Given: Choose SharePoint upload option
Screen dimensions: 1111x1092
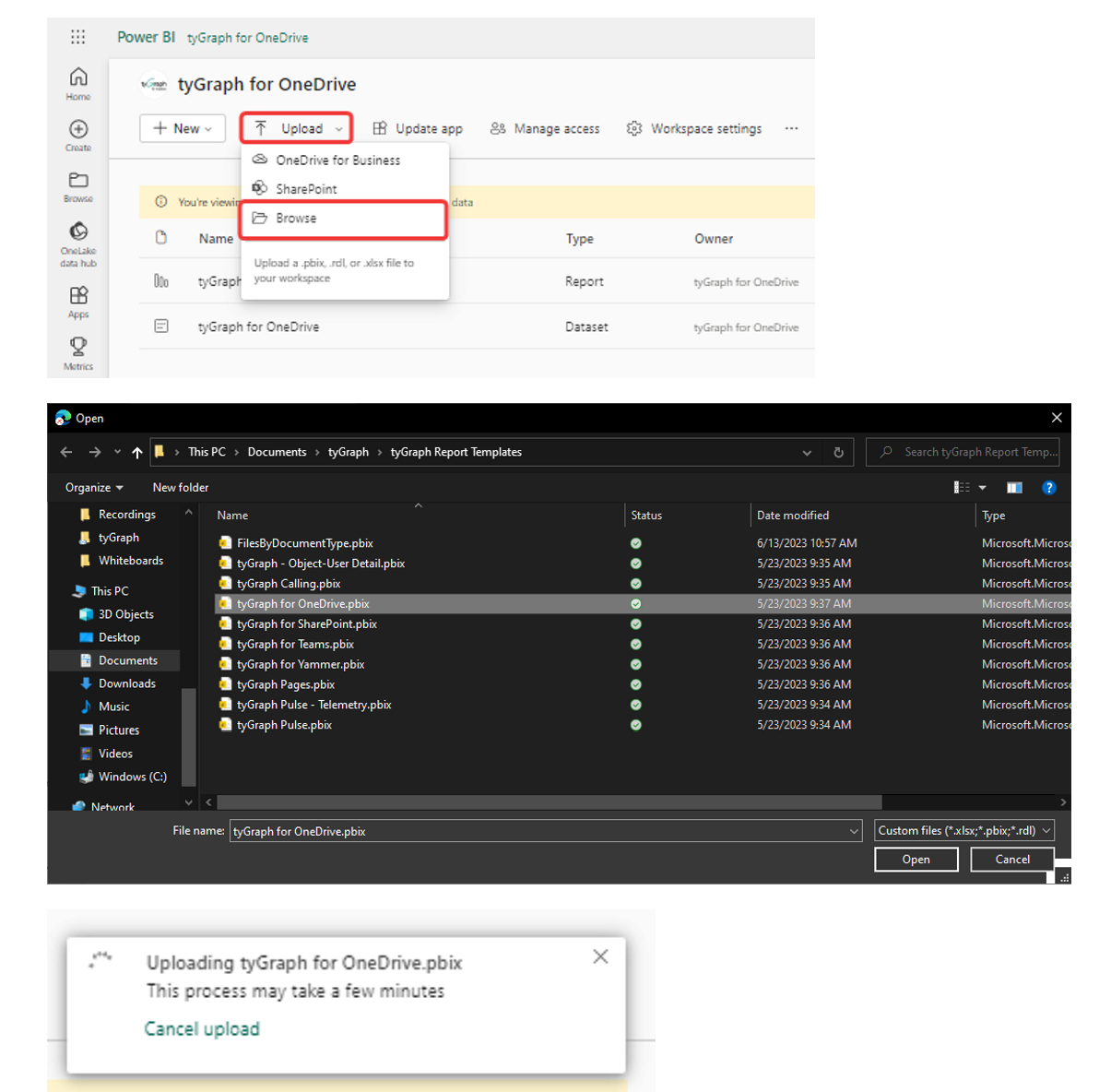Looking at the screenshot, I should [345, 188].
